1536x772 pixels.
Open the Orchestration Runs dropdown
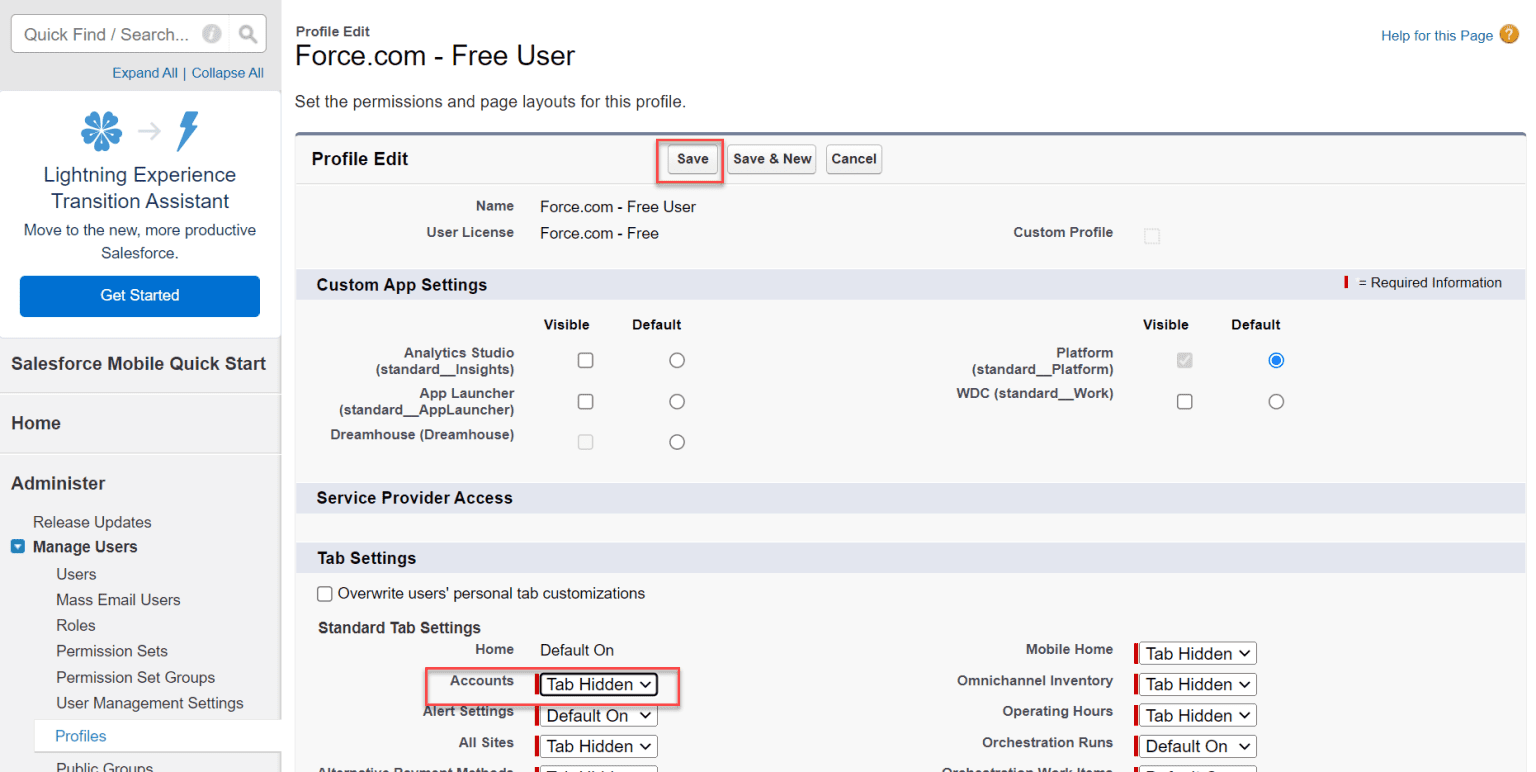click(1197, 747)
